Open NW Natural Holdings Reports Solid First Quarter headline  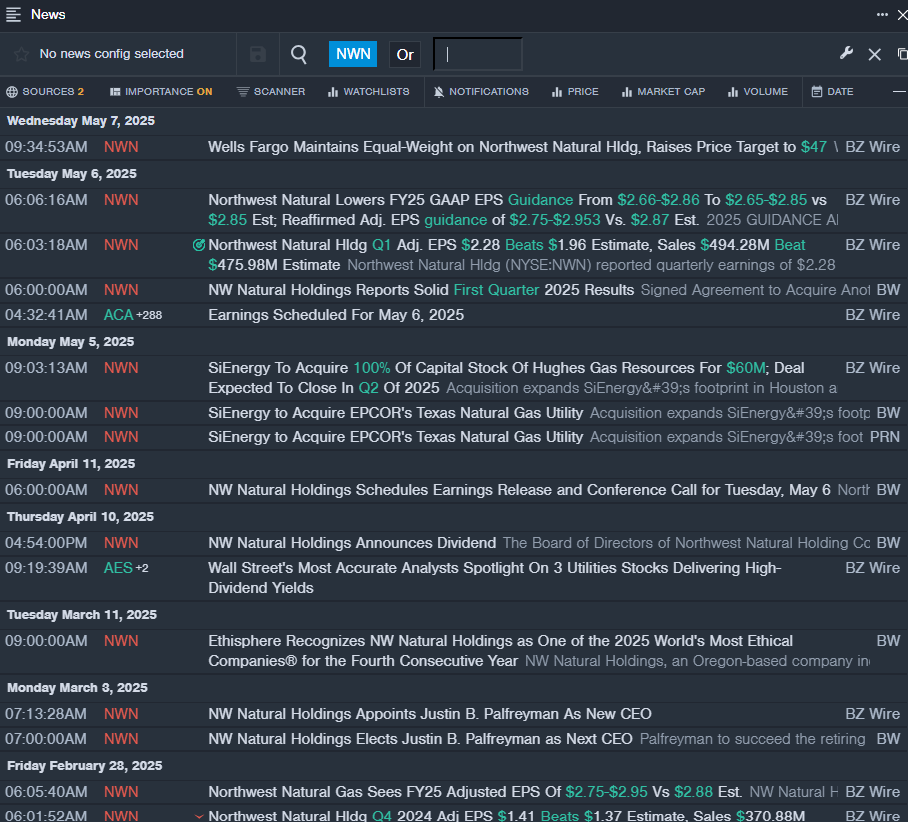pos(421,290)
